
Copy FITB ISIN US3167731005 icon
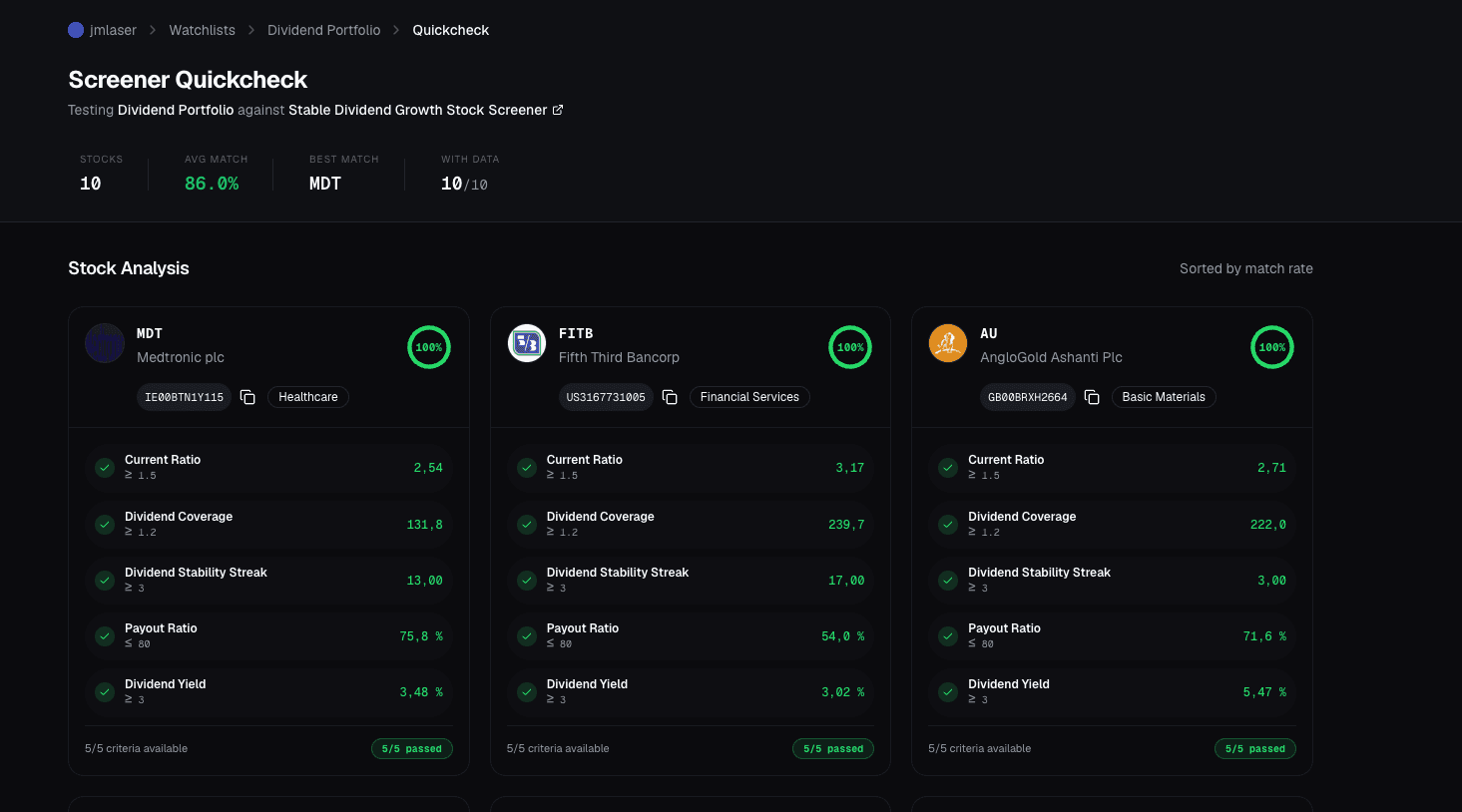671,397
